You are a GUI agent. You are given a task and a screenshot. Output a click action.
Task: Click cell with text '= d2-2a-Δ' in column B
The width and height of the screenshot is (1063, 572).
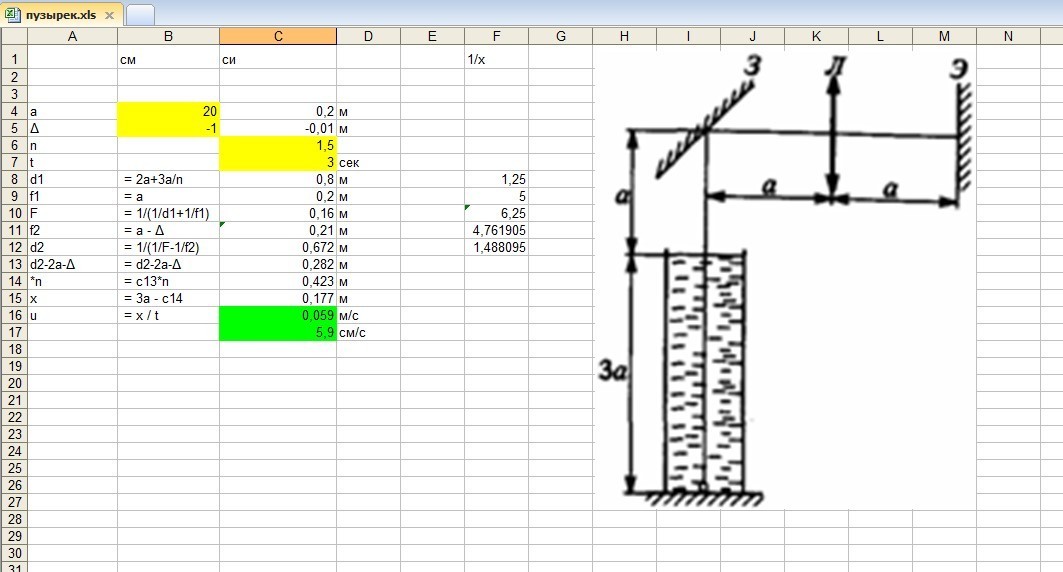[168, 264]
